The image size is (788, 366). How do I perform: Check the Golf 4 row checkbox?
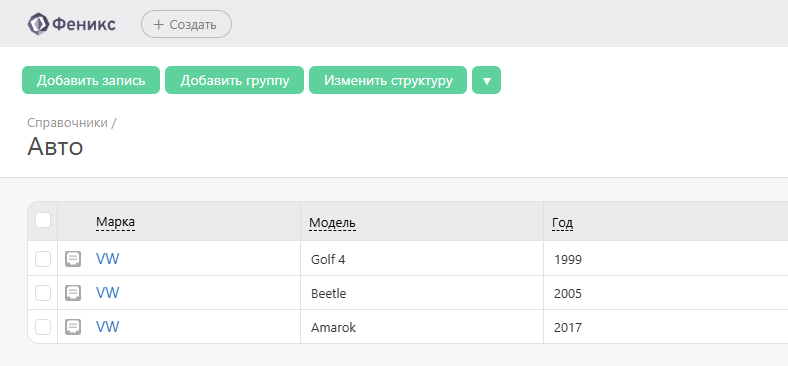tap(43, 259)
